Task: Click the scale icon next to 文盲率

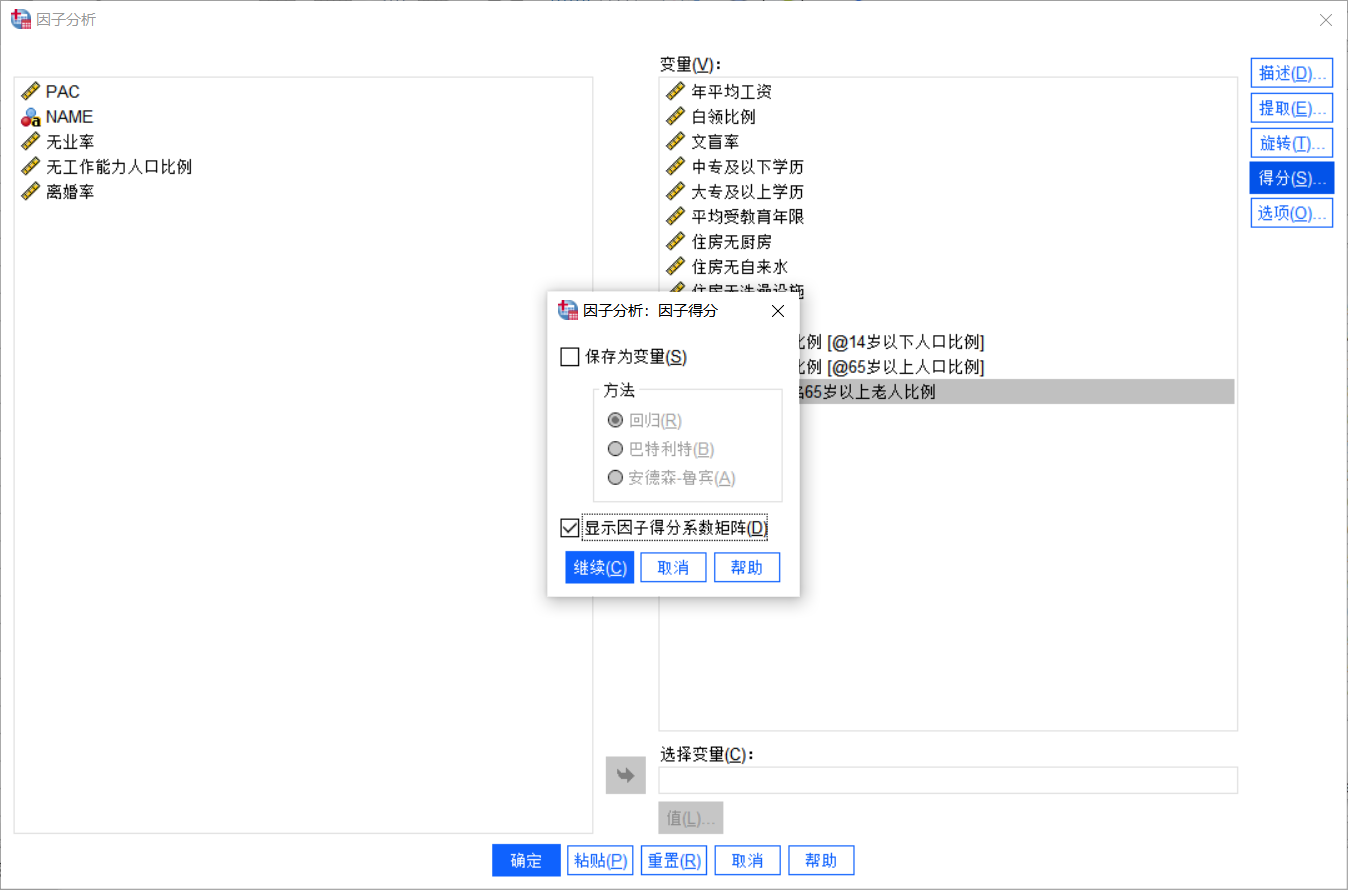Action: (x=676, y=141)
